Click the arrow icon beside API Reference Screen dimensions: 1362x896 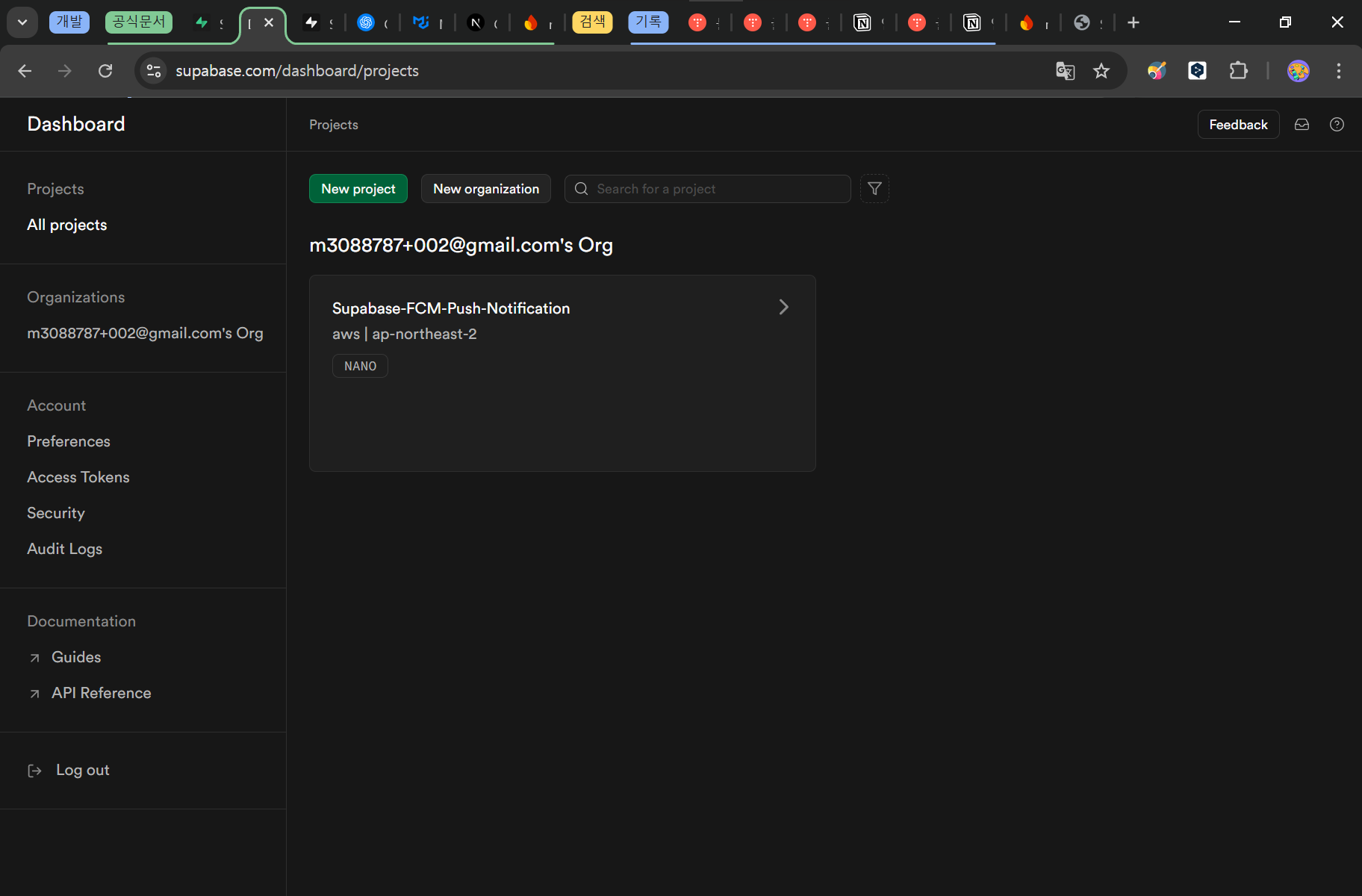pos(34,694)
